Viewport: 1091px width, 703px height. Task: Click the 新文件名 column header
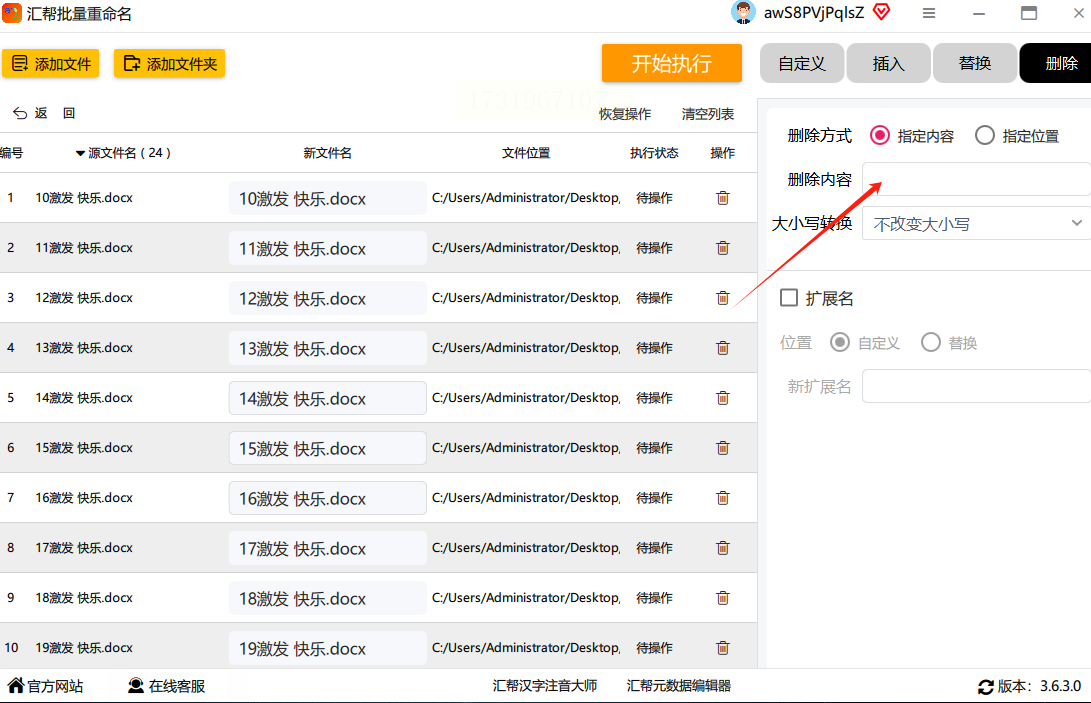tap(327, 153)
